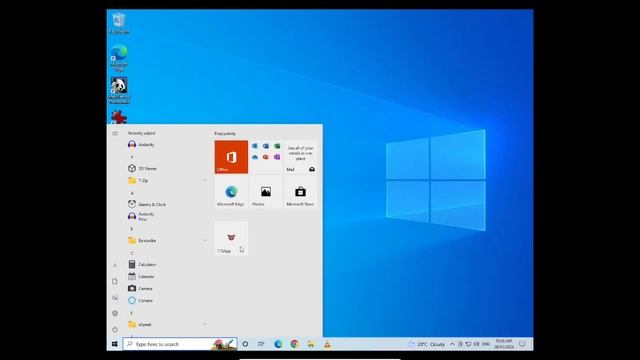Open Edge from the taskbar
The width and height of the screenshot is (640, 360).
[278, 344]
